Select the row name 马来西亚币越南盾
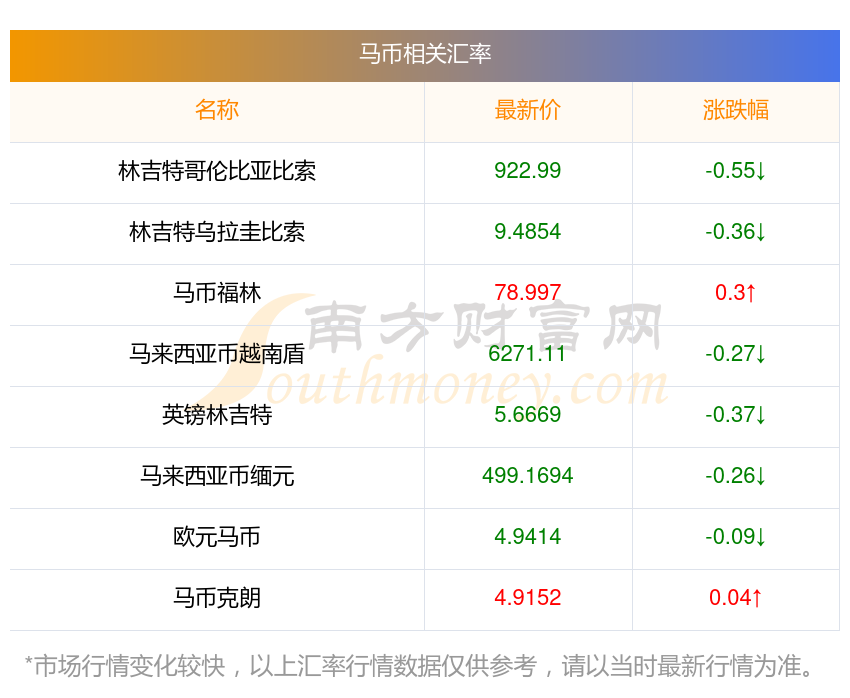This screenshot has width=850, height=698. point(217,354)
